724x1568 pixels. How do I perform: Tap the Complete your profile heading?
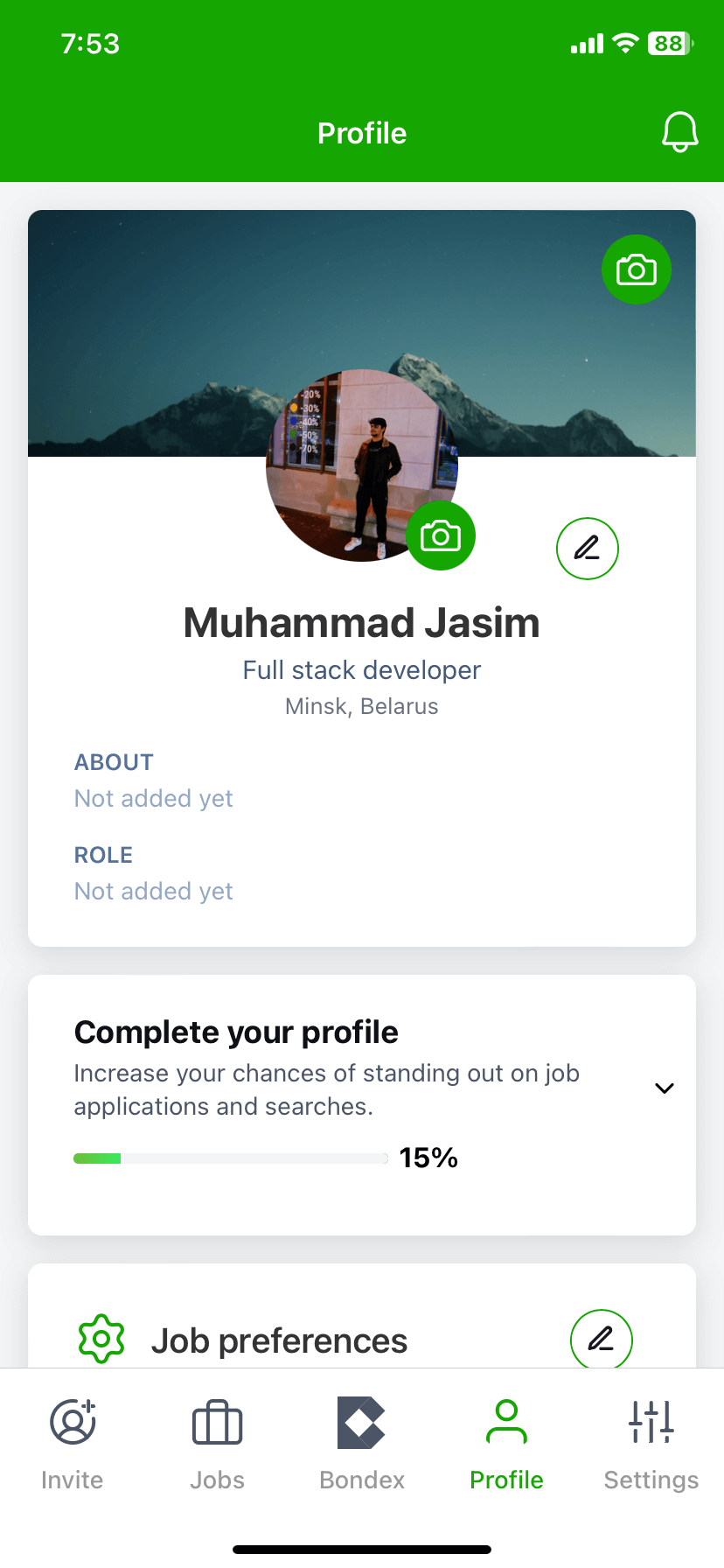pyautogui.click(x=236, y=1032)
